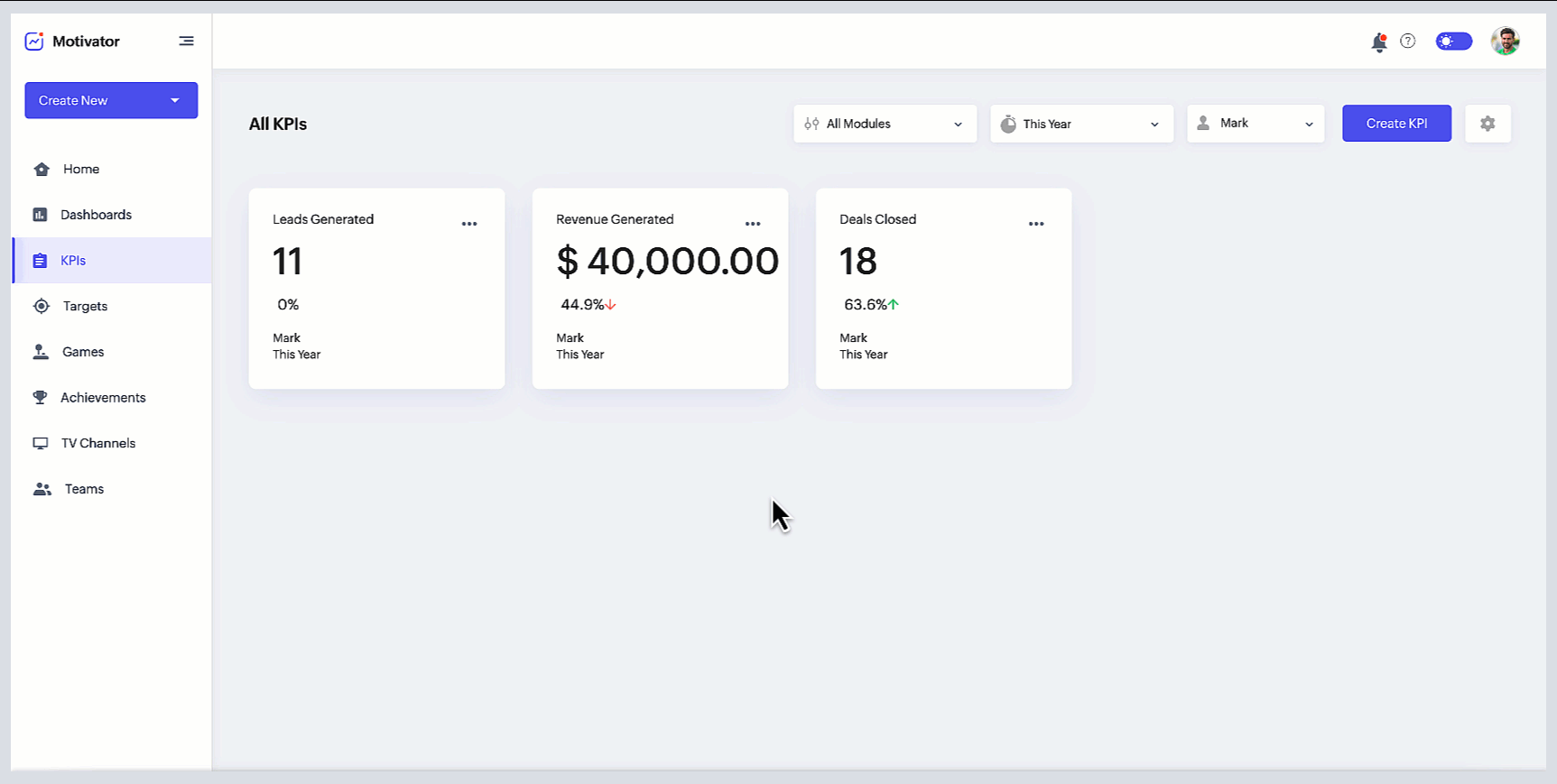Open the Create New dropdown arrow
The image size is (1557, 784).
click(175, 101)
